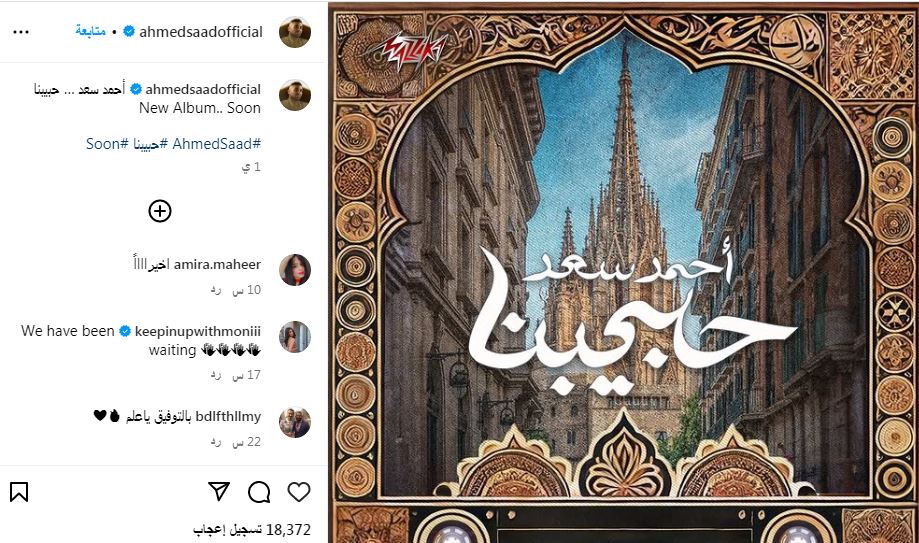
Task: Open the comment bubble icon
Action: [258, 492]
